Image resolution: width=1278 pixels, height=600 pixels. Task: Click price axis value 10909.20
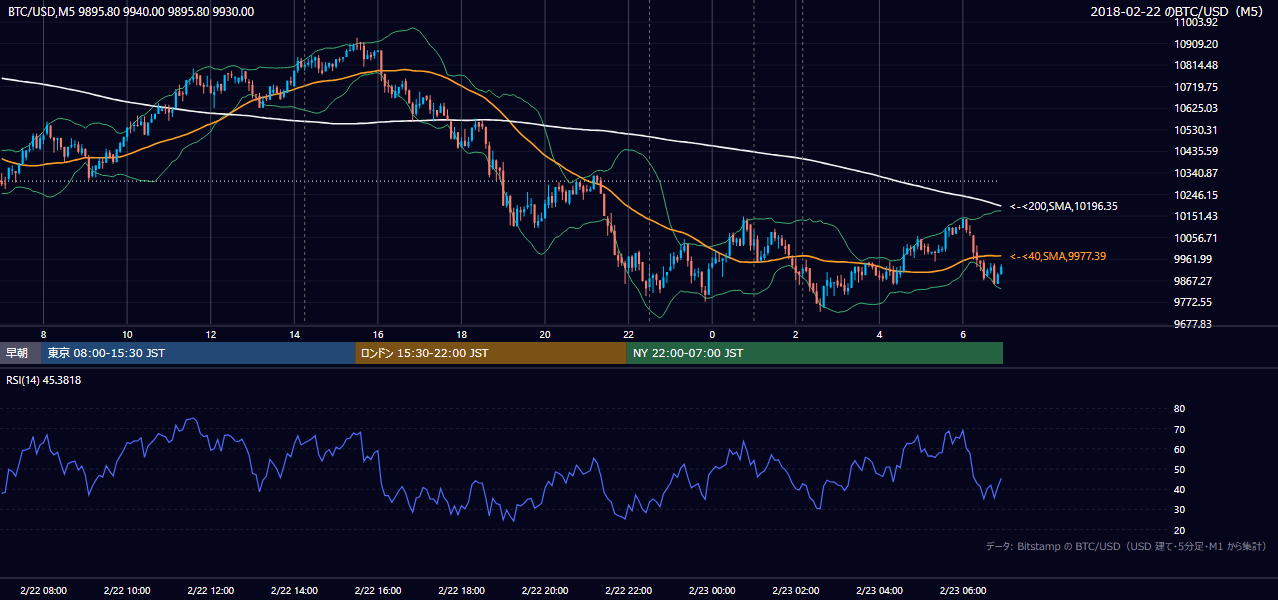coord(1197,44)
